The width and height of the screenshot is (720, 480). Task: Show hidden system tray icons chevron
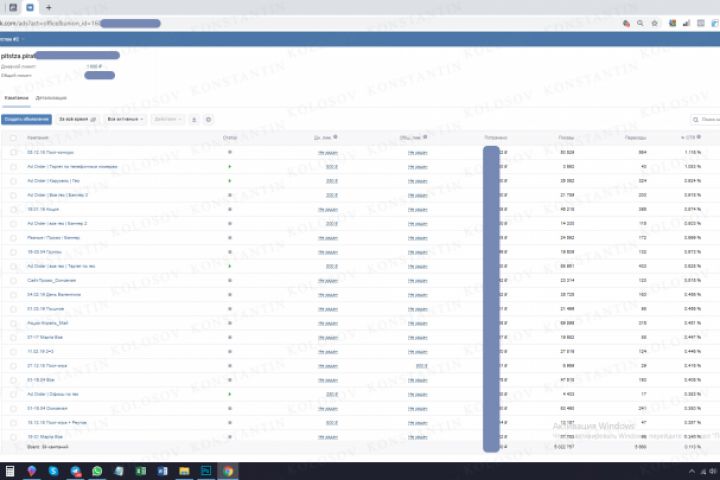(x=692, y=471)
